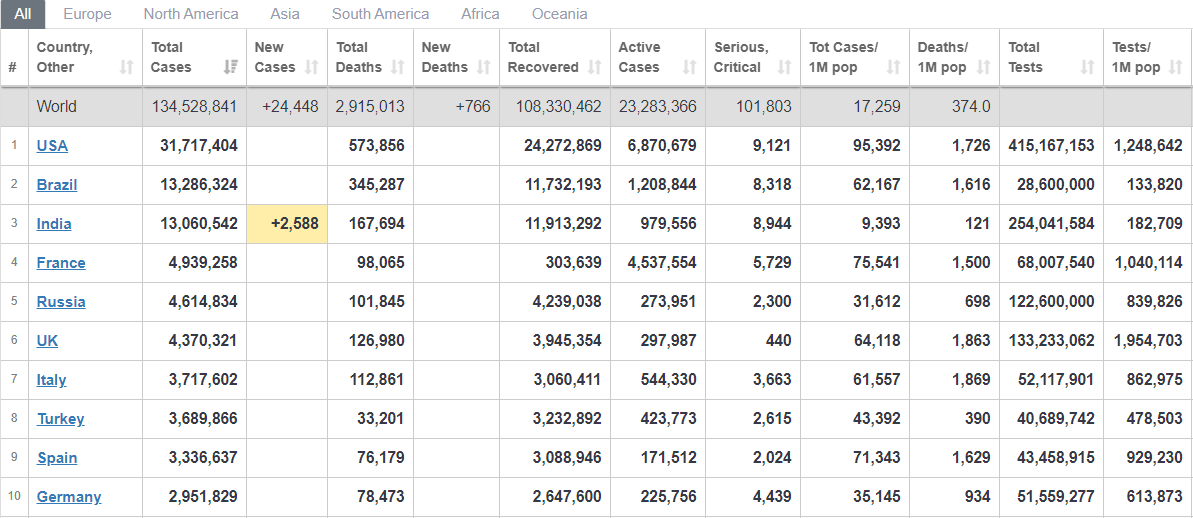Sort by Total Deaths column arrows
The height and width of the screenshot is (518, 1193).
(397, 67)
